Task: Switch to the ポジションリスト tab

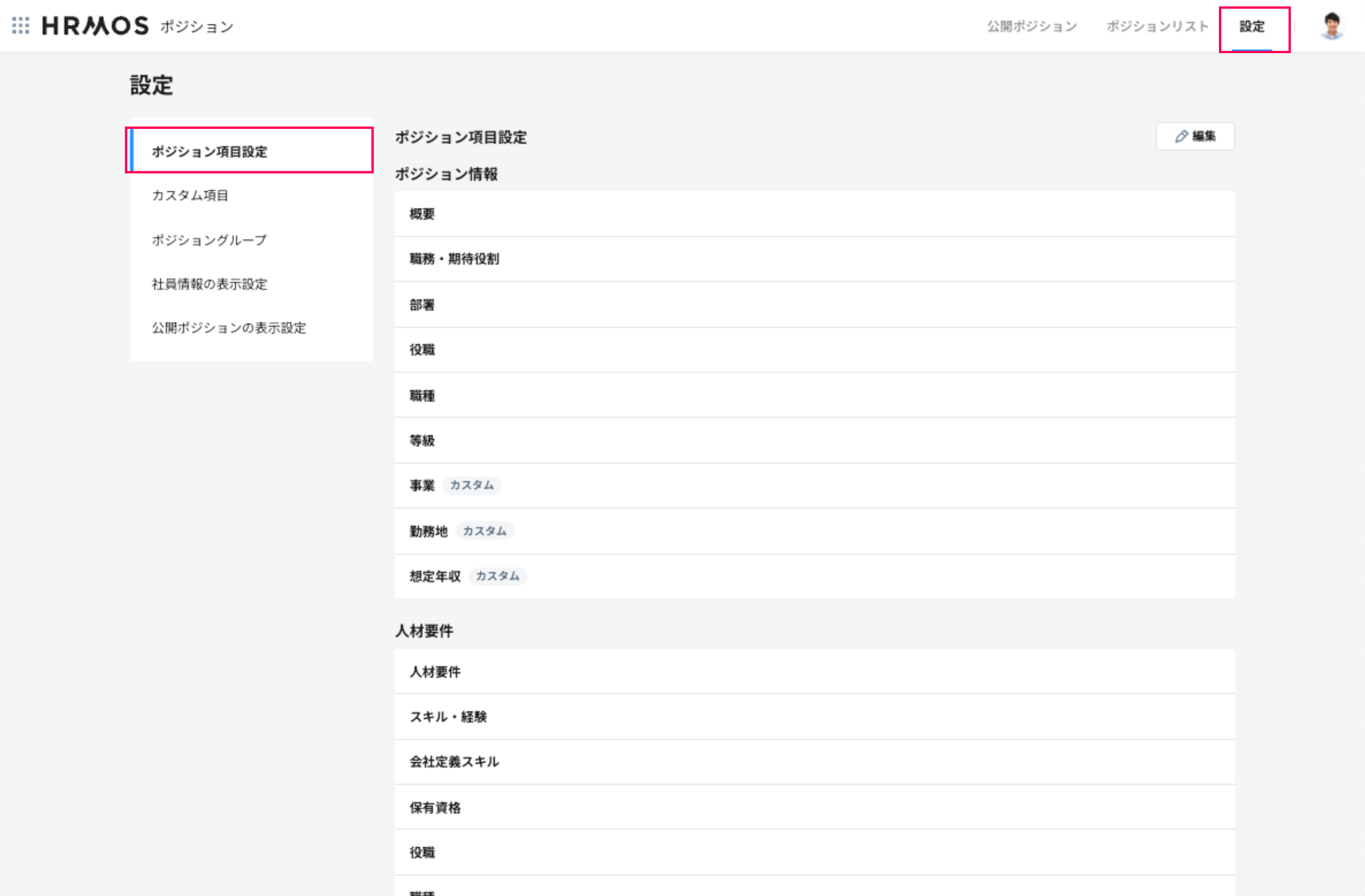Action: click(x=1157, y=27)
